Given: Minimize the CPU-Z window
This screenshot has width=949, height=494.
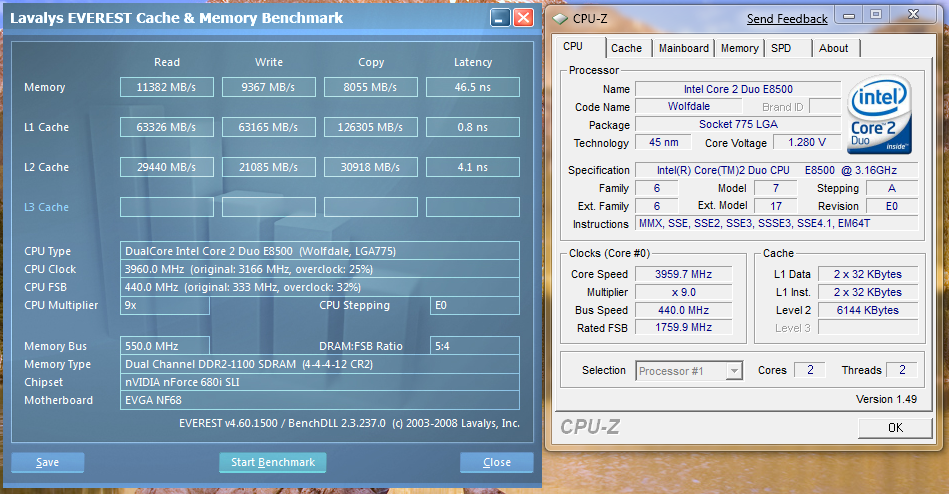Looking at the screenshot, I should (x=849, y=15).
